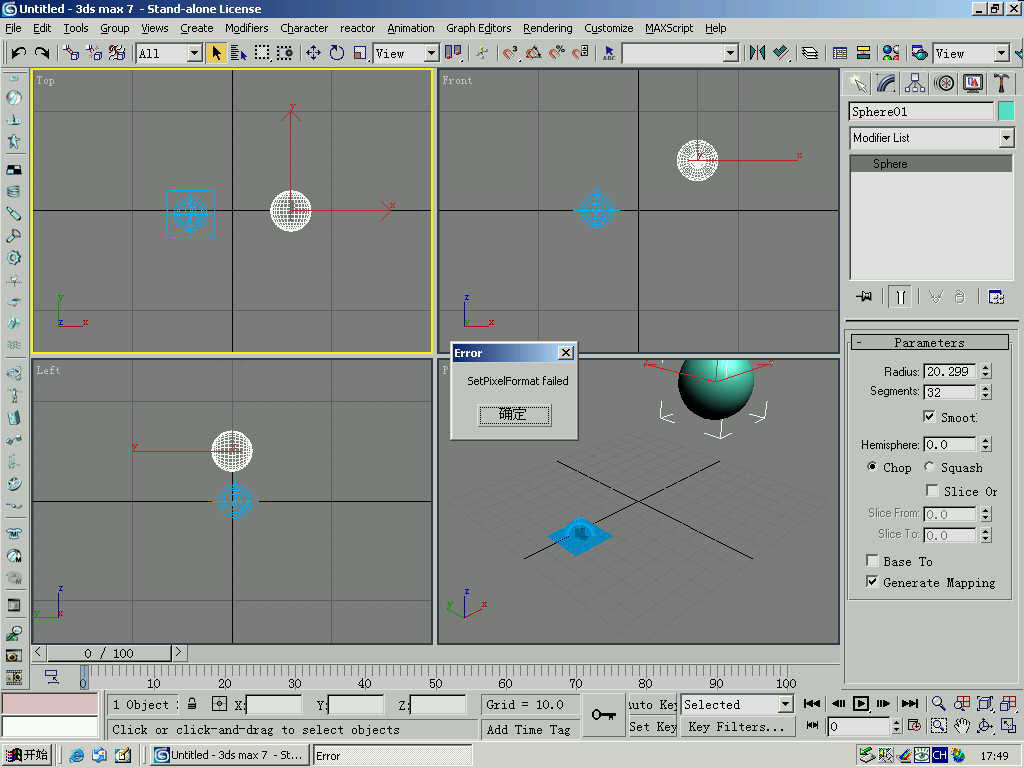
Task: Open the reactor menu
Action: pos(357,28)
